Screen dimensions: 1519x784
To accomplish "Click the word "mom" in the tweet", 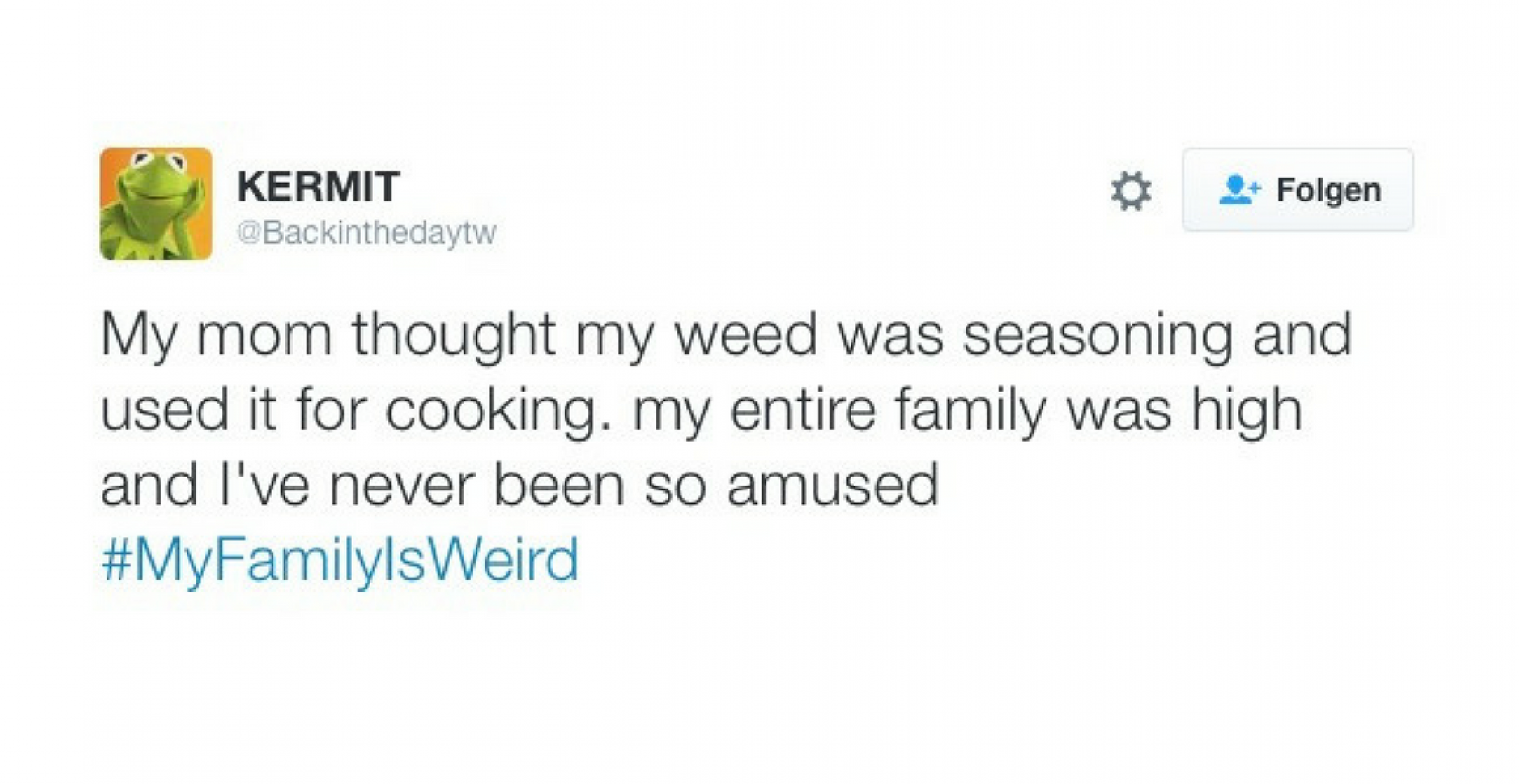I will pyautogui.click(x=264, y=336).
